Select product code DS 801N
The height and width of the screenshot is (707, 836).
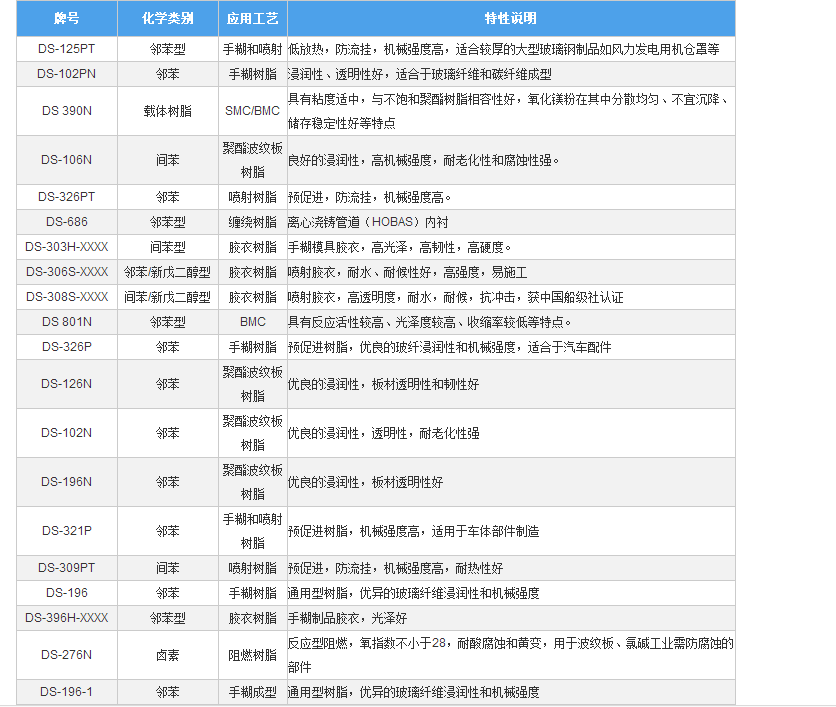[67, 322]
